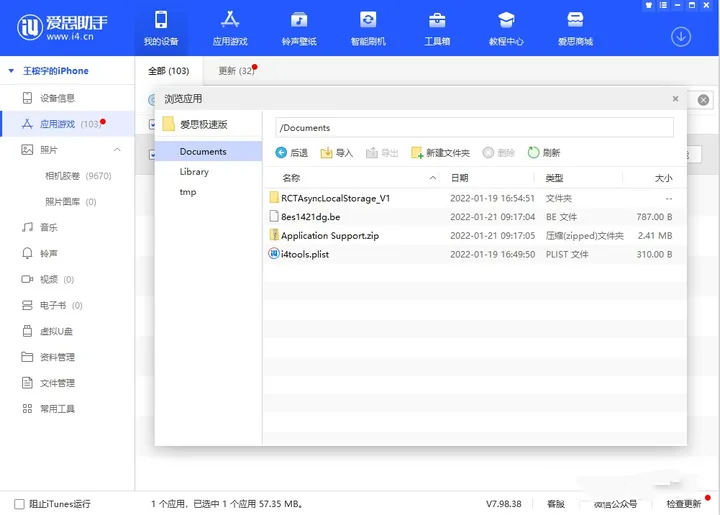Collapse the 王梭宇的iPhone device tree
Screen dimensions: 720x515
click(x=11, y=71)
